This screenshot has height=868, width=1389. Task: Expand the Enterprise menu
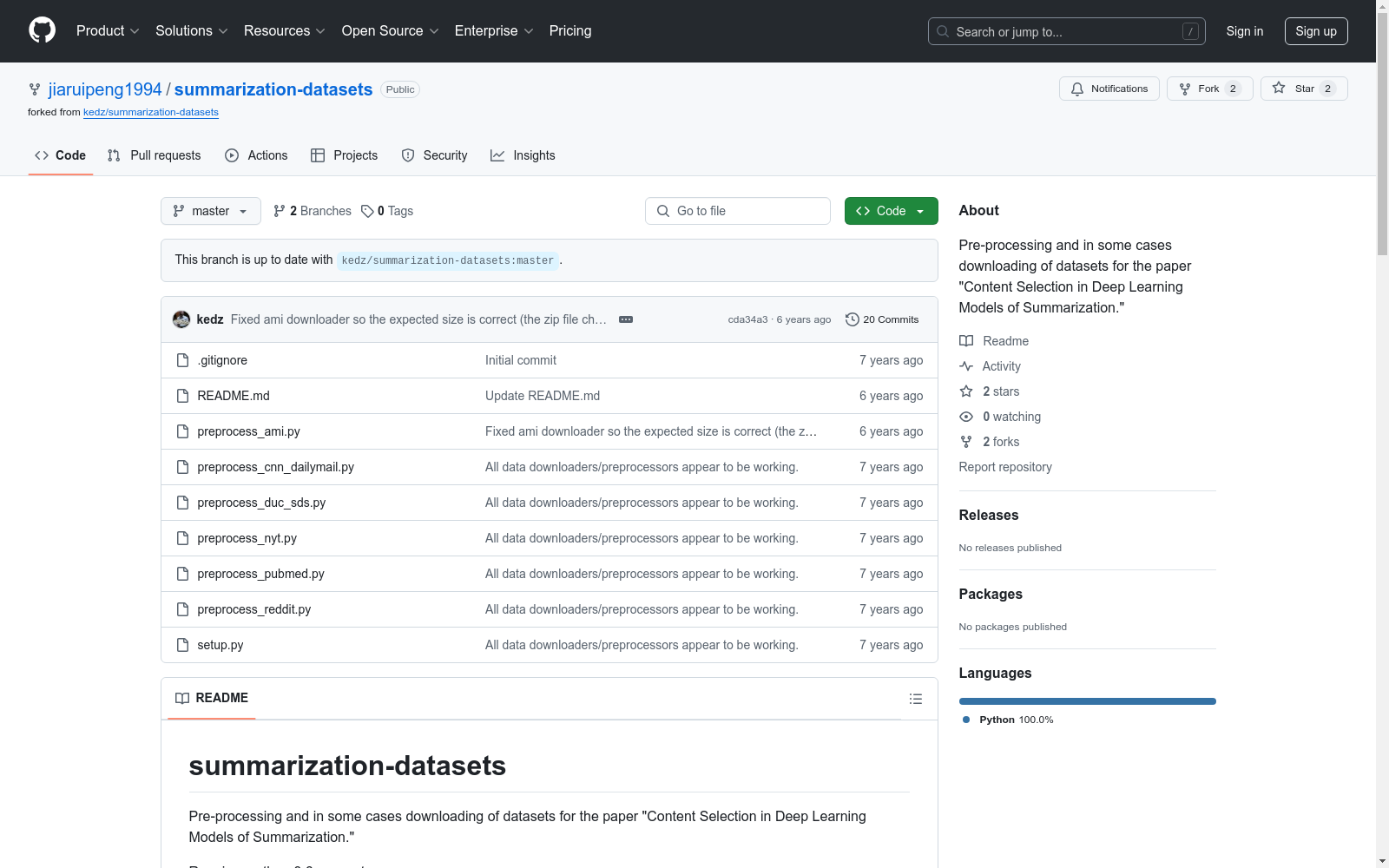[x=494, y=31]
